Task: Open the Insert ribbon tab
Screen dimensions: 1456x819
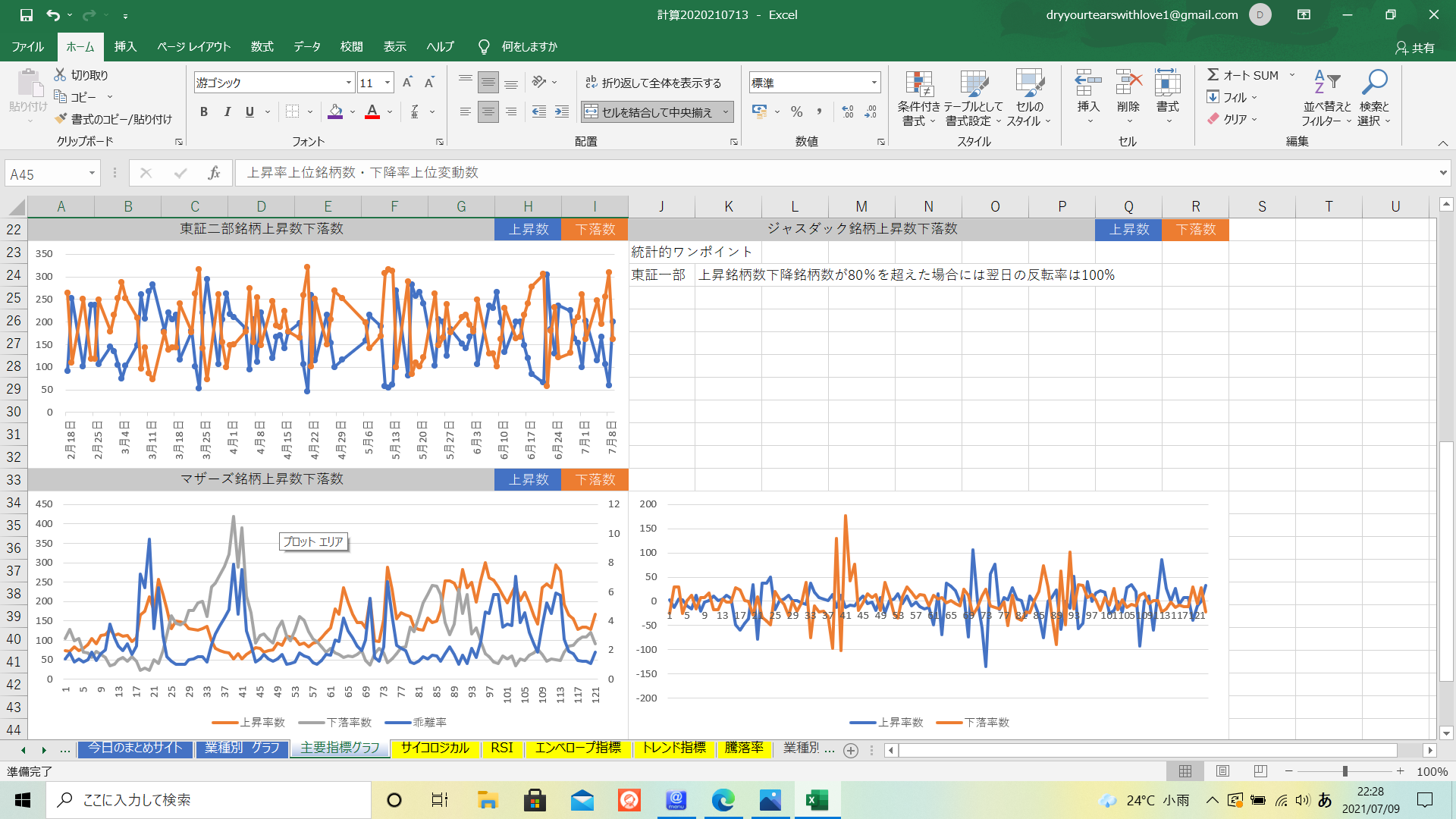Action: pyautogui.click(x=125, y=46)
